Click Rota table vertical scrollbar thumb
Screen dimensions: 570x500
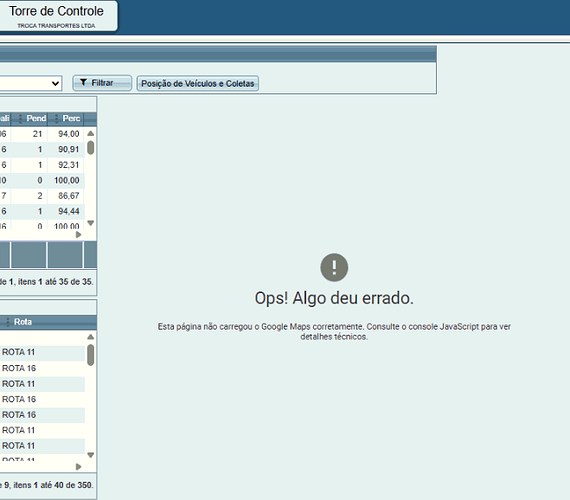coord(91,355)
